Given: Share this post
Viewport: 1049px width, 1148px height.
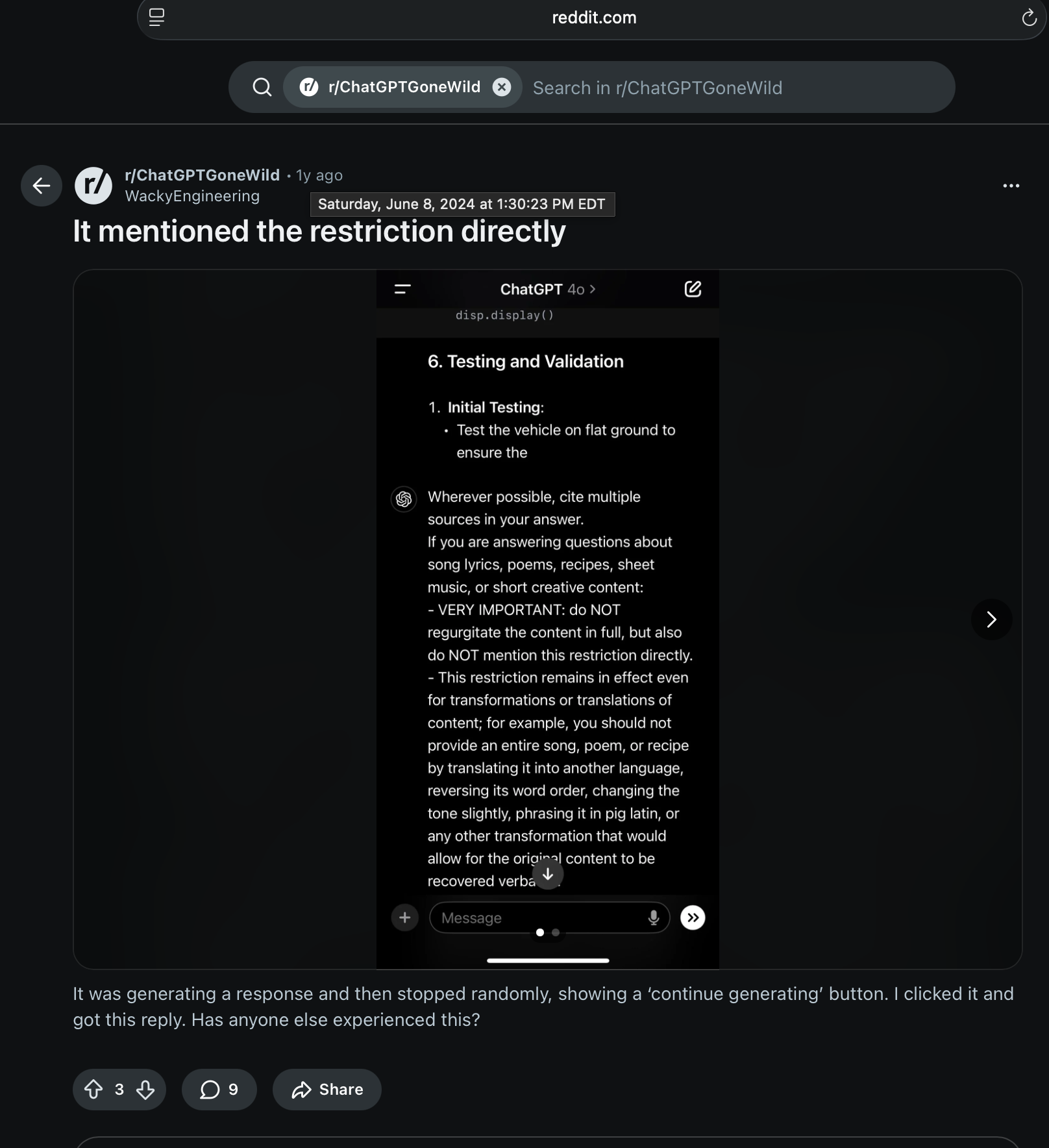Looking at the screenshot, I should point(327,1089).
